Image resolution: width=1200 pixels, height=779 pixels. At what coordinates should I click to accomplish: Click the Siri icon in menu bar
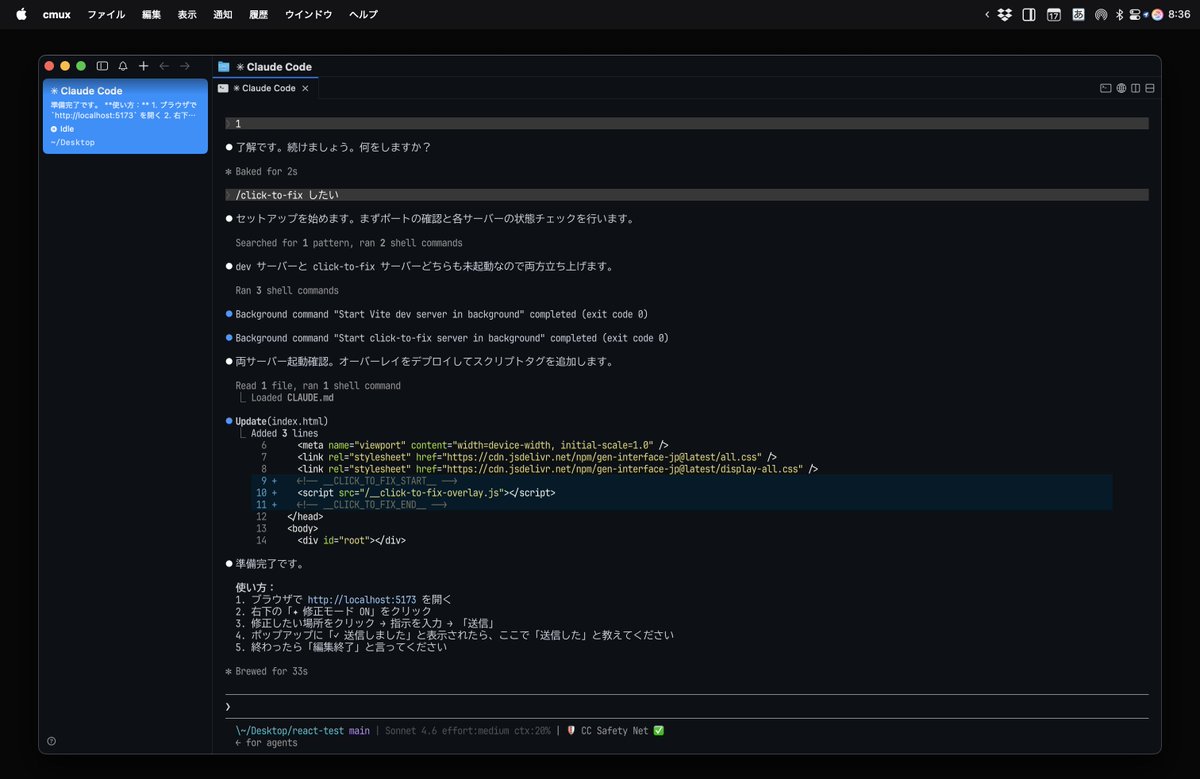[1157, 14]
